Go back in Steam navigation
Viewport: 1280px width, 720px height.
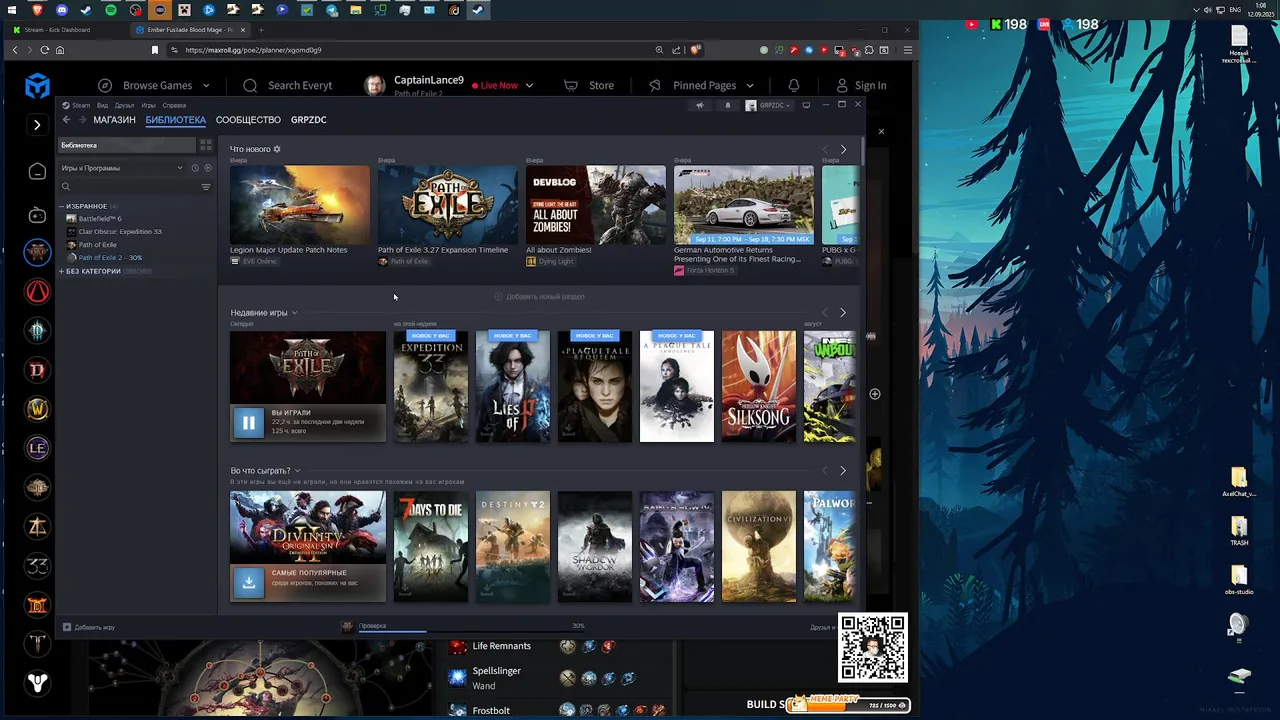[x=66, y=120]
